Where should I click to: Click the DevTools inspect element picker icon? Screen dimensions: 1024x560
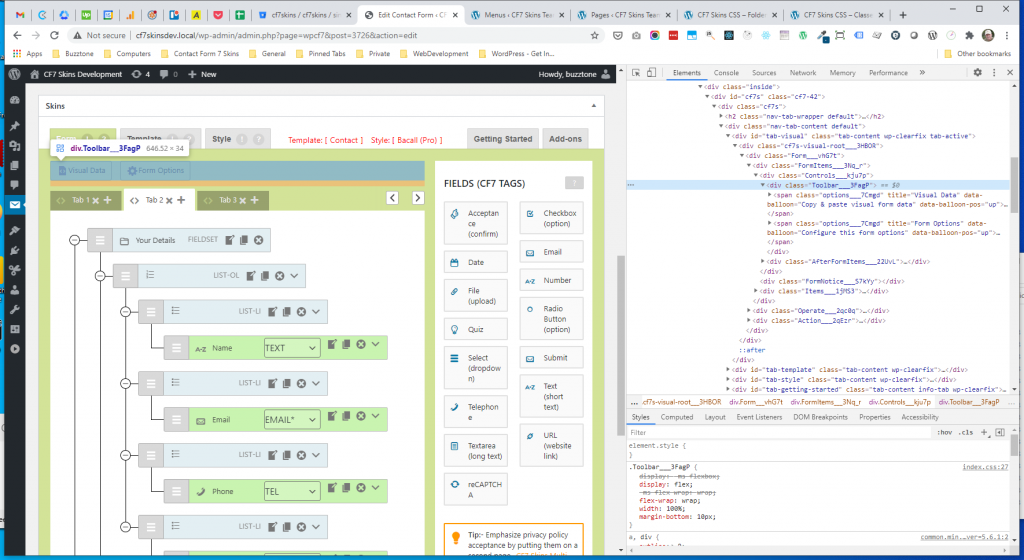coord(636,73)
